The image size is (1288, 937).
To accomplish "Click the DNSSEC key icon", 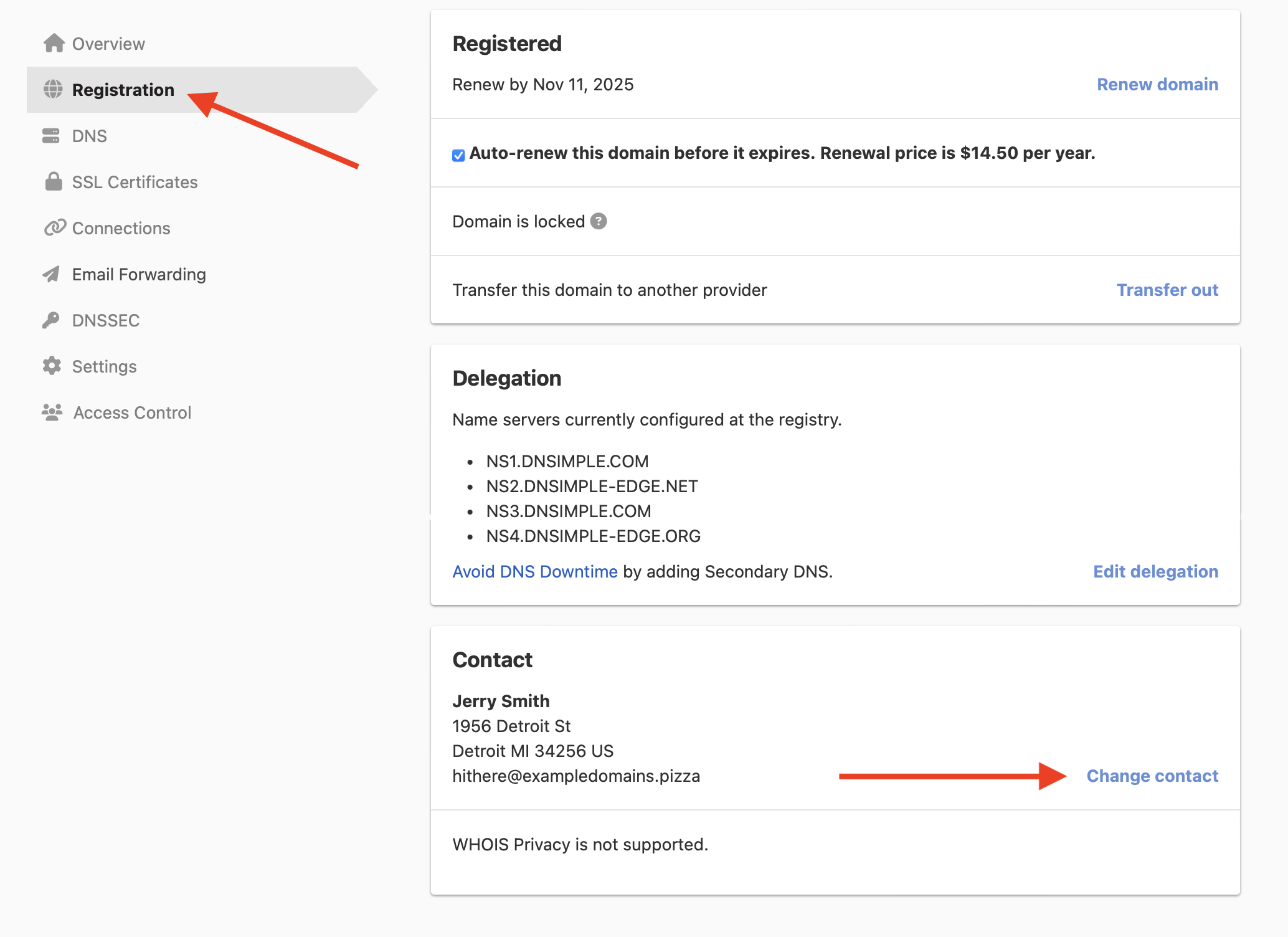I will coord(52,320).
